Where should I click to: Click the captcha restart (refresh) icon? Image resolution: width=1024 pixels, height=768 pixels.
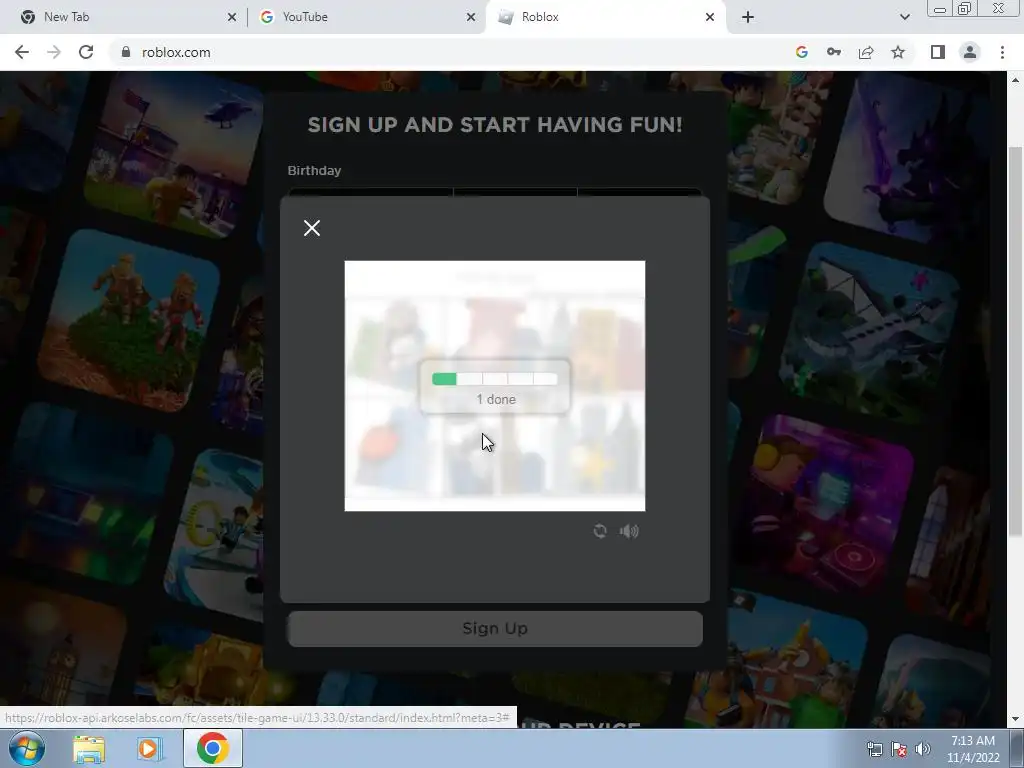point(600,531)
